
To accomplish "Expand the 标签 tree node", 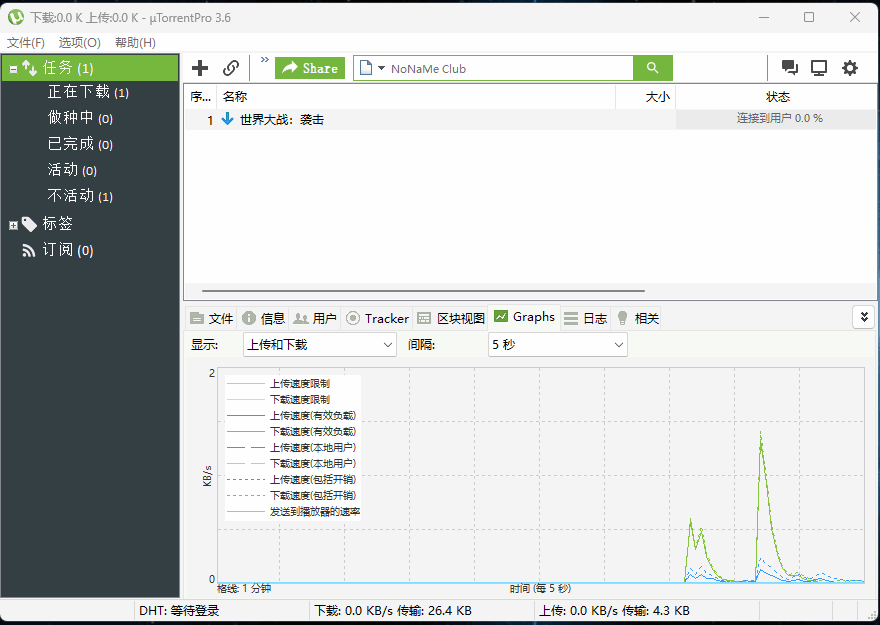I will pyautogui.click(x=13, y=226).
